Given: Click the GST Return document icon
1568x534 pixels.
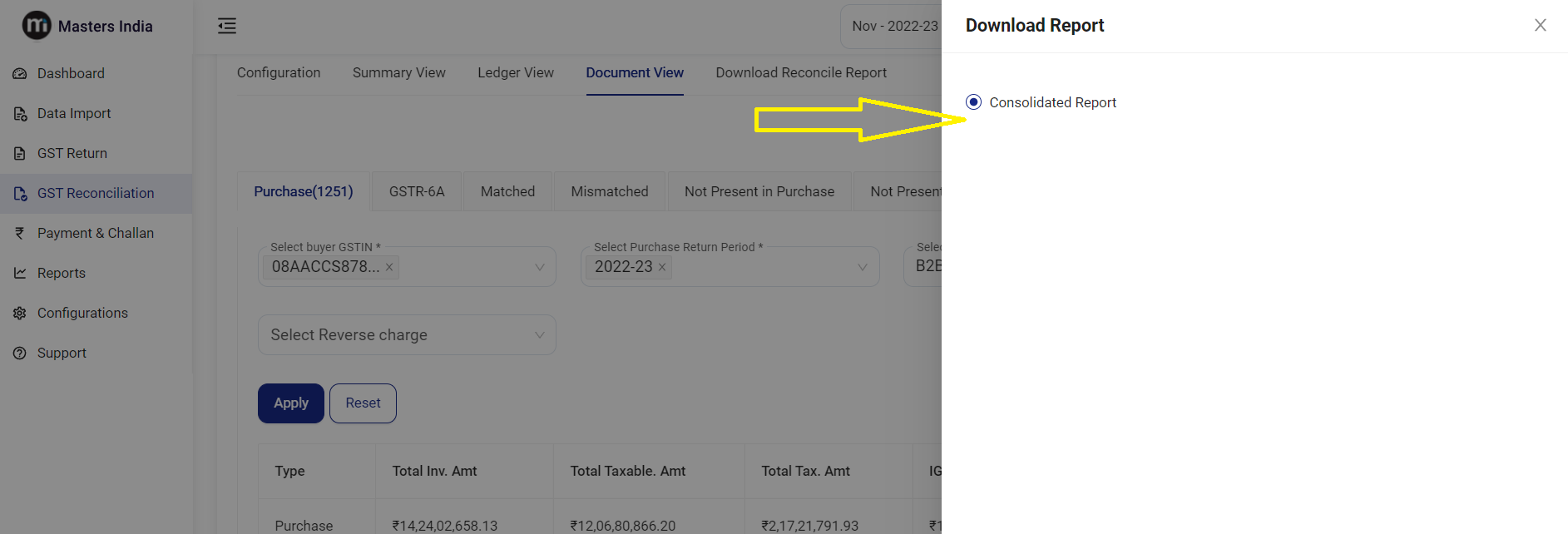Looking at the screenshot, I should coord(20,154).
